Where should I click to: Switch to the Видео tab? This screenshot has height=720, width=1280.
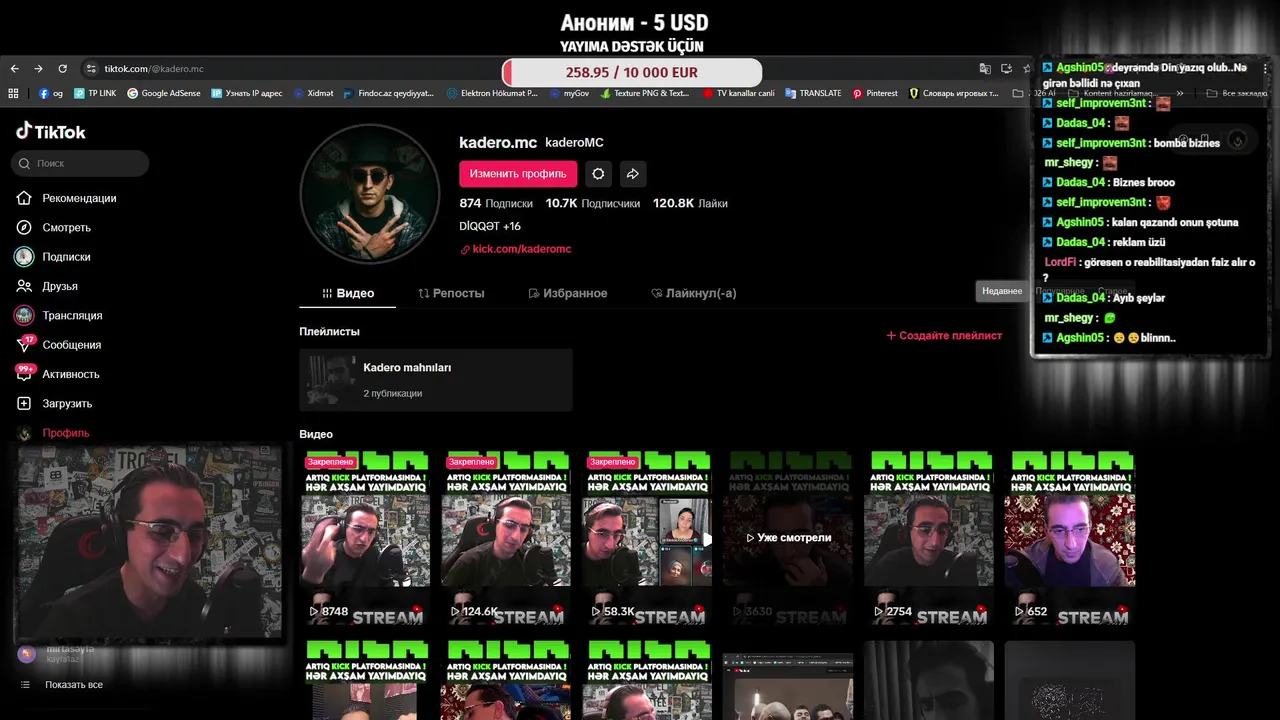point(348,293)
